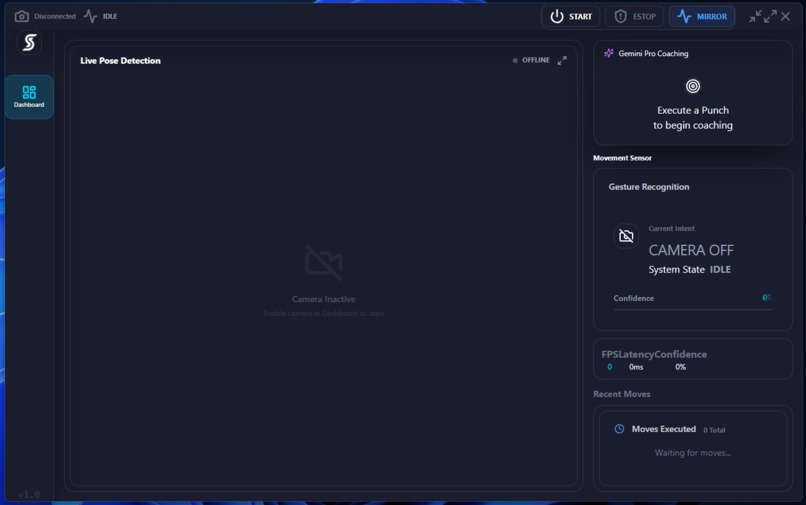This screenshot has width=806, height=505.
Task: Click the Disconnected status text
Action: (x=55, y=16)
